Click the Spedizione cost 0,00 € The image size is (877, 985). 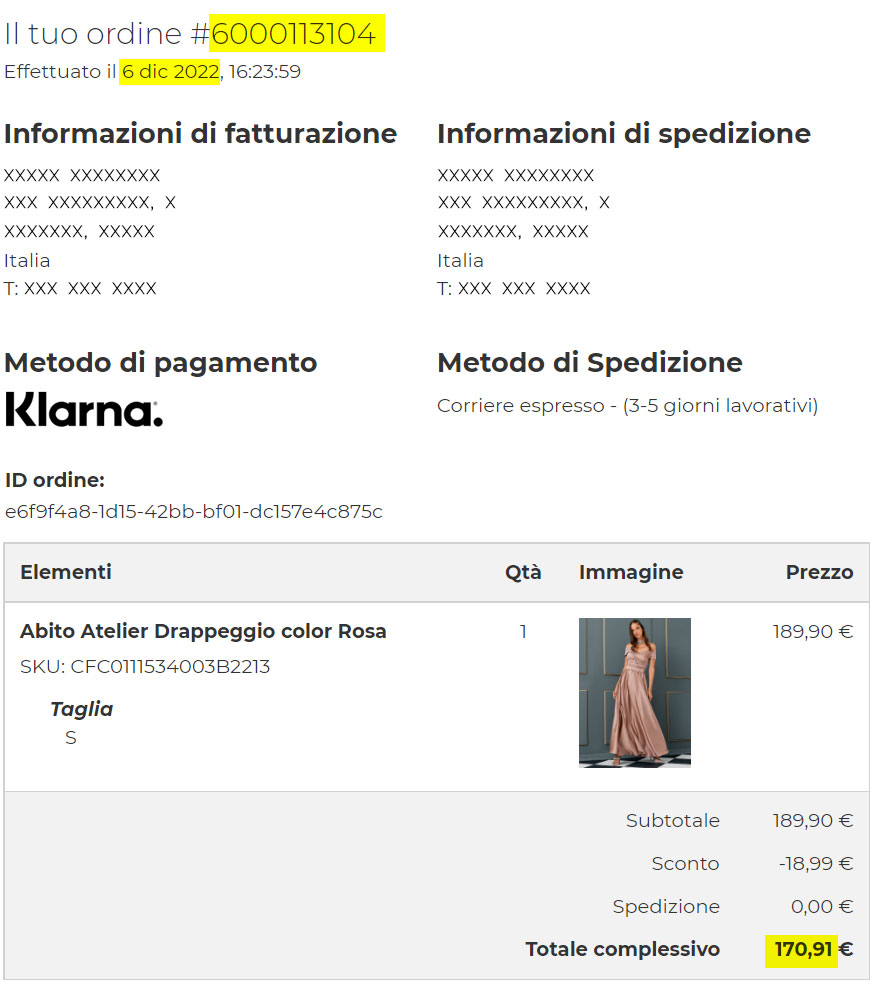click(822, 906)
